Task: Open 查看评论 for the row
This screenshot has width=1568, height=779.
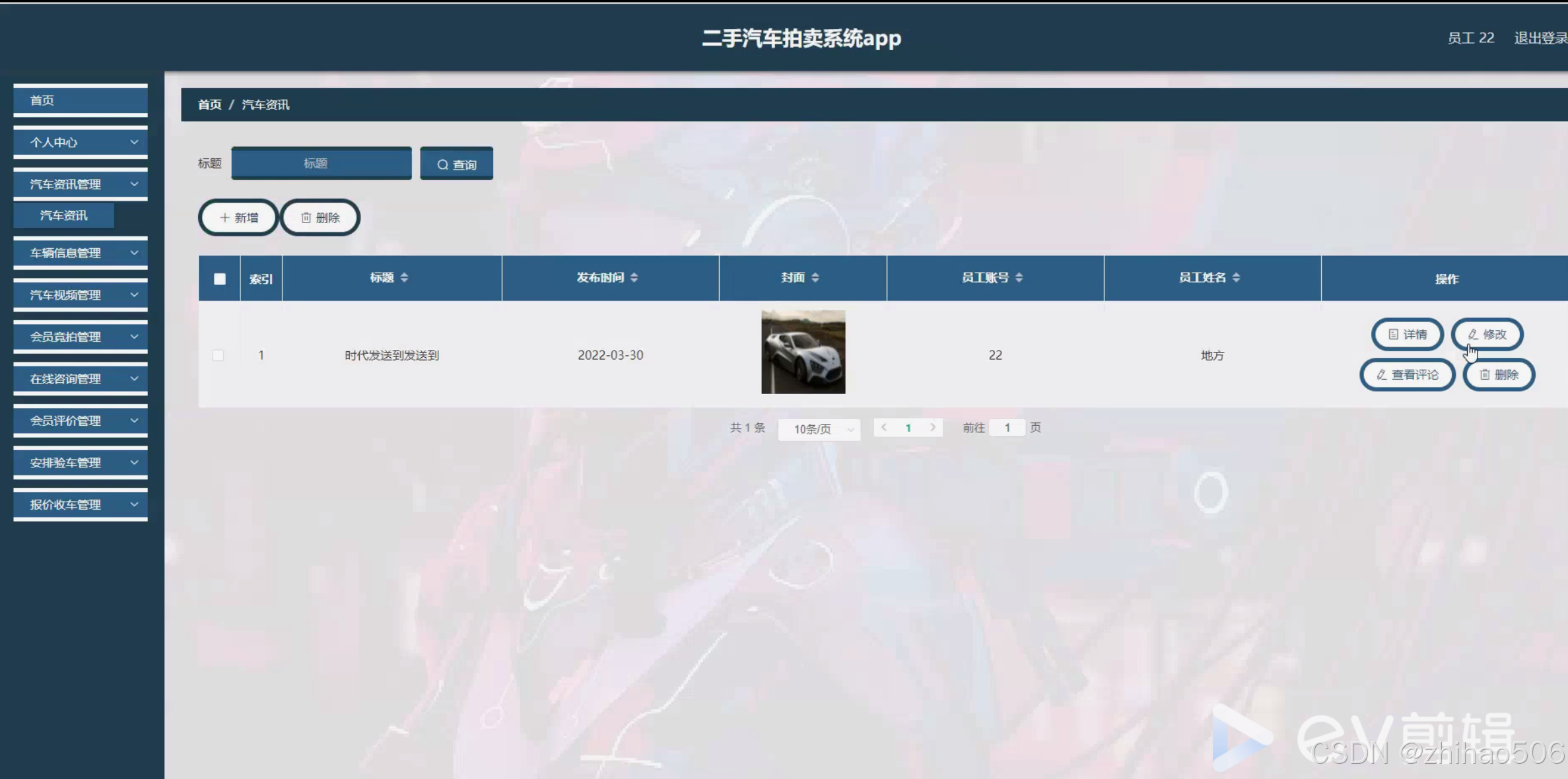Action: pyautogui.click(x=1407, y=374)
